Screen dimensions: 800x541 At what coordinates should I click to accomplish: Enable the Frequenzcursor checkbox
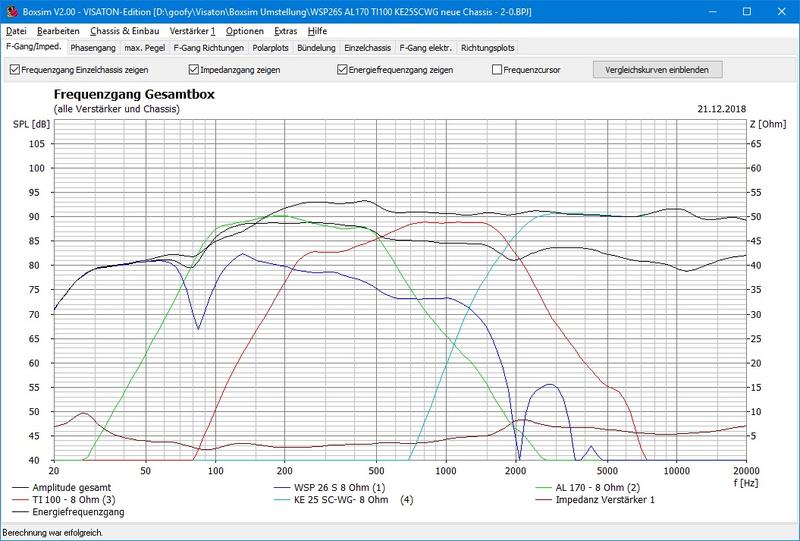(497, 70)
